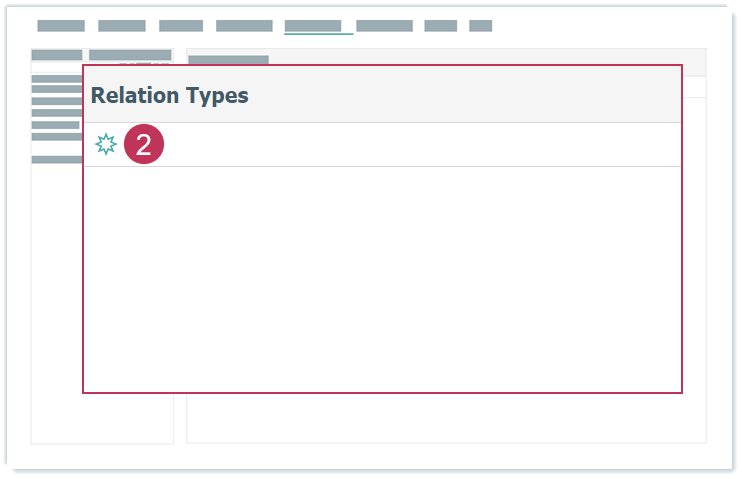Open the fourth top navigation bar item
Viewport: 742px width, 479px height.
click(244, 26)
